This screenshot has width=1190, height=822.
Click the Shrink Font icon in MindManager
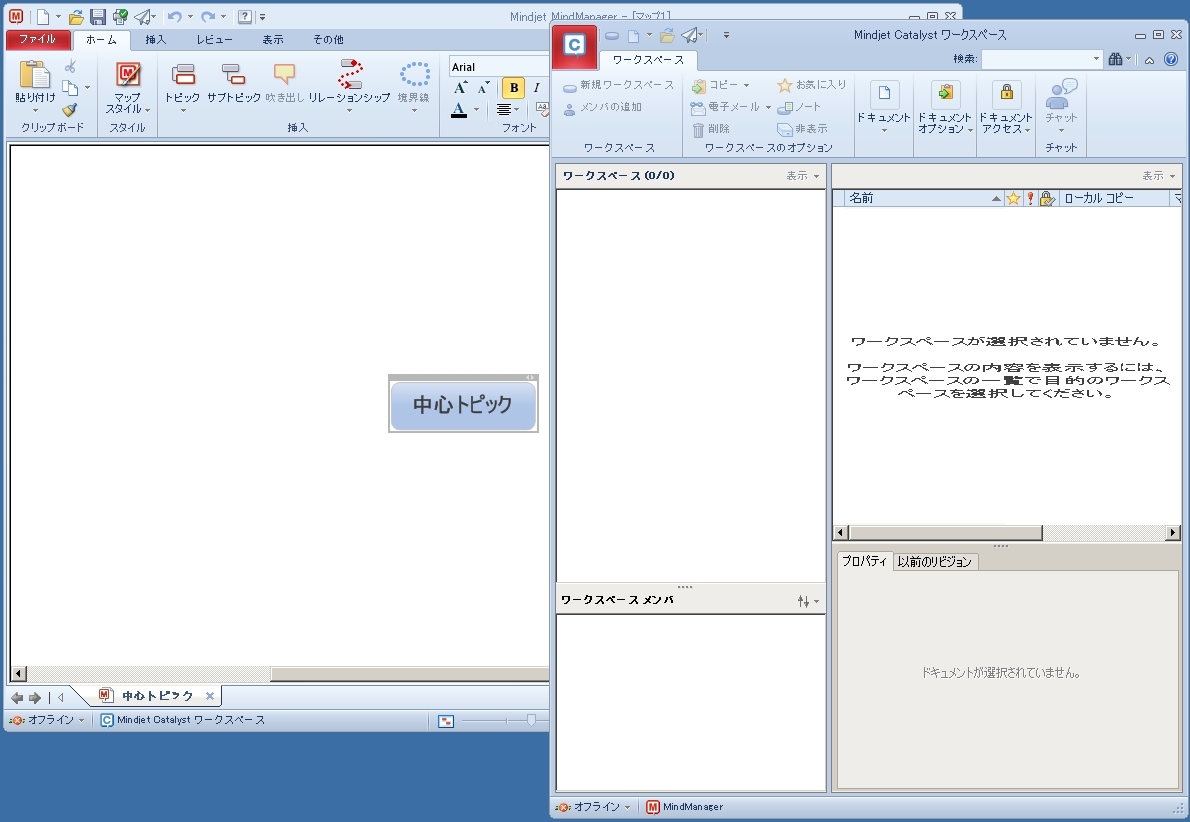tap(483, 88)
